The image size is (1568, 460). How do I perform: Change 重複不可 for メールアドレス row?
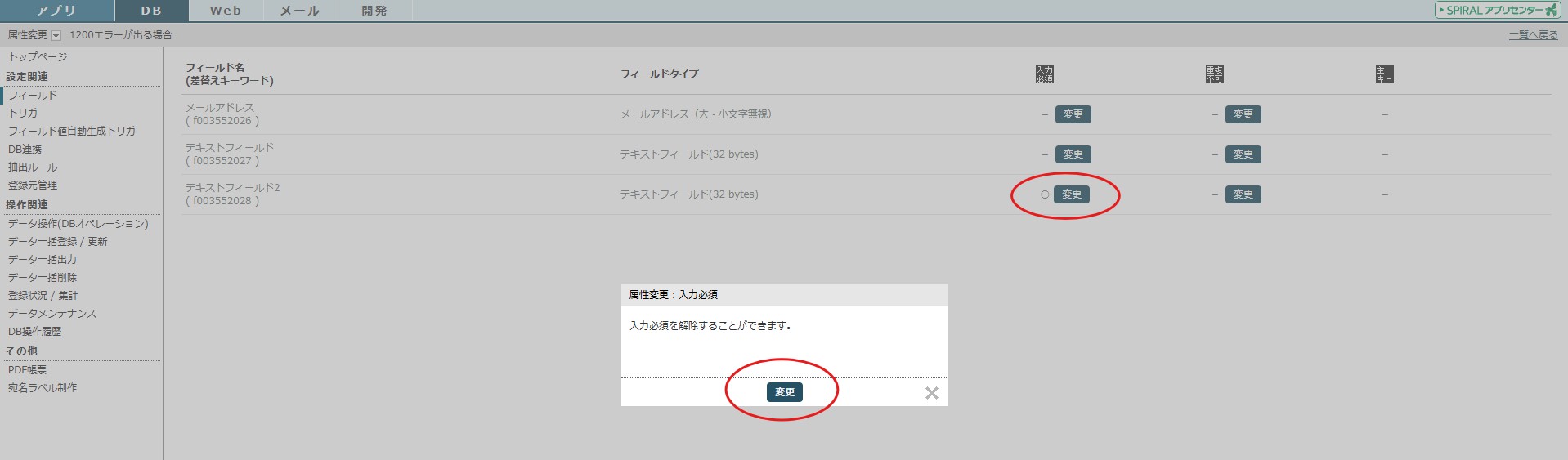(1243, 114)
